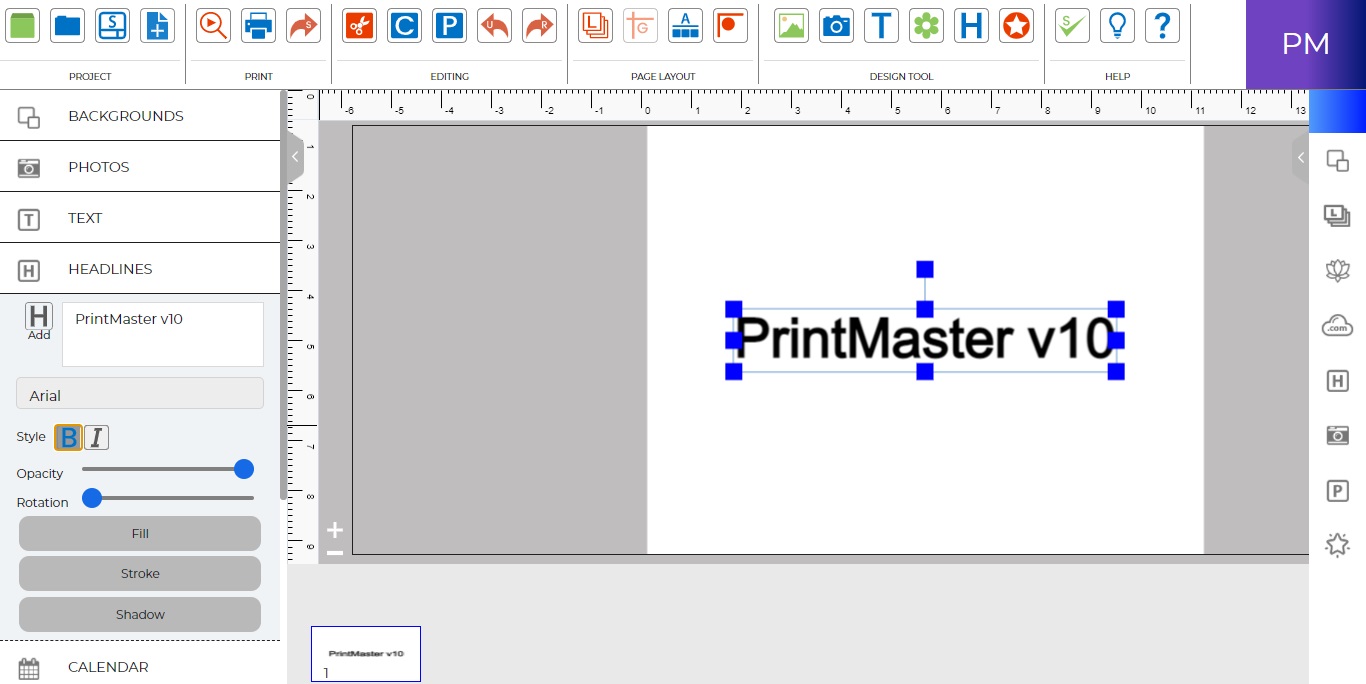Click the right sidebar layers 'L' icon

click(x=1337, y=215)
